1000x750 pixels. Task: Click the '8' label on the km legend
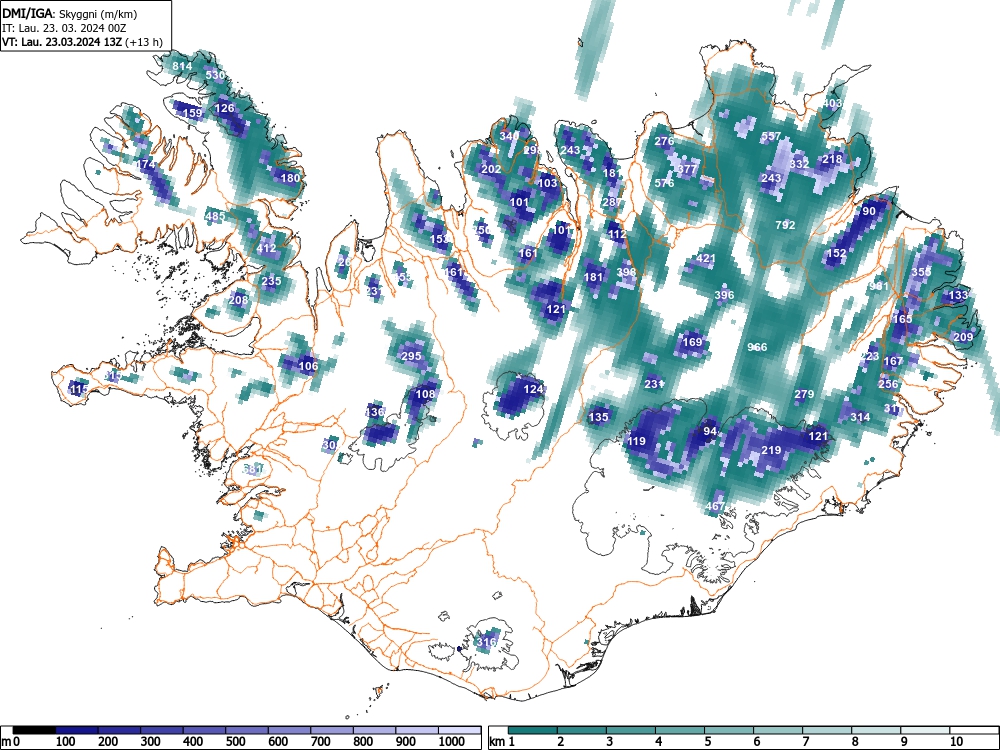coord(855,742)
